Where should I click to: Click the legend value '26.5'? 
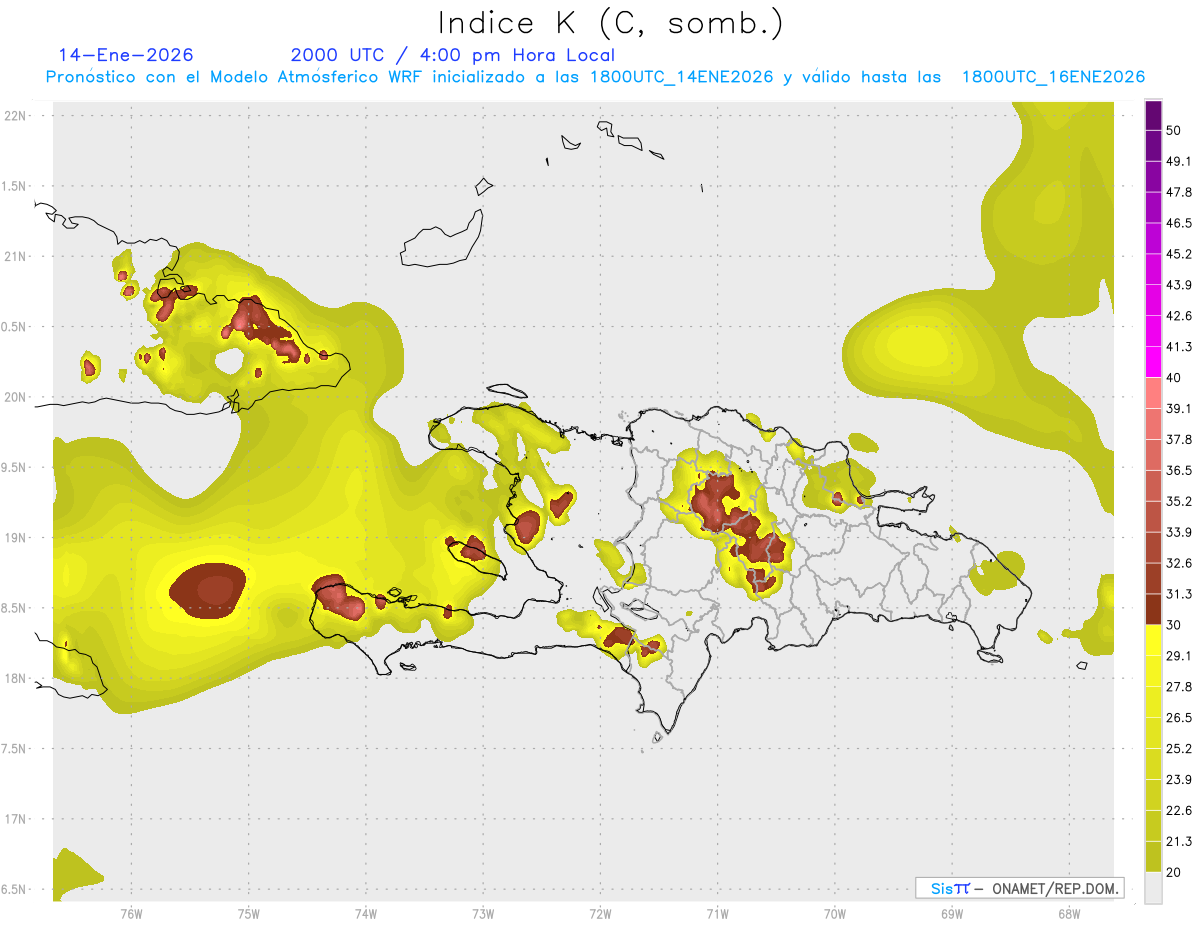pyautogui.click(x=1179, y=718)
